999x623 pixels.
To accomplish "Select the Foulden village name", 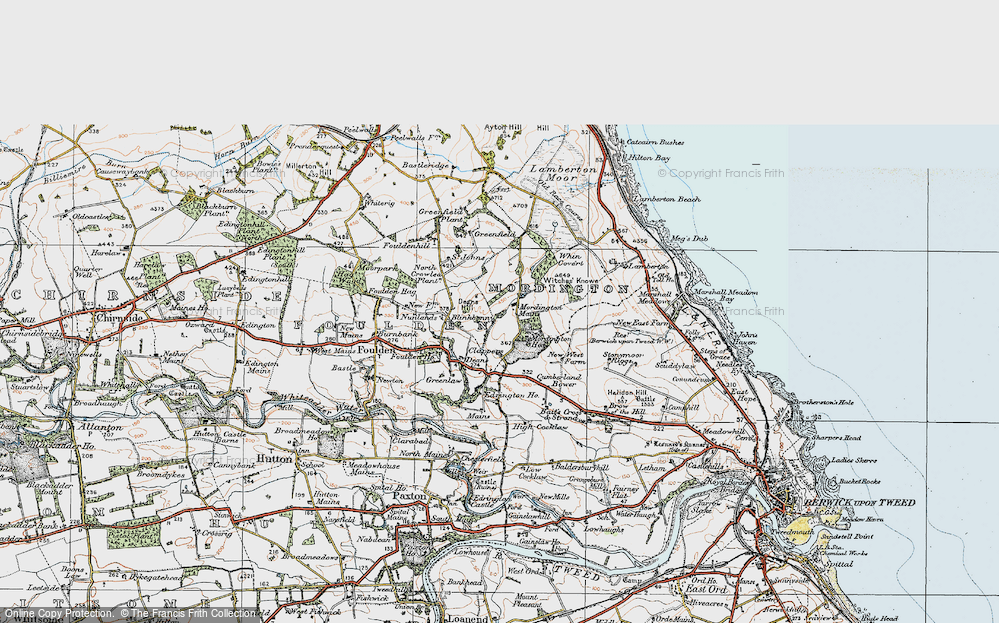I will [x=376, y=350].
